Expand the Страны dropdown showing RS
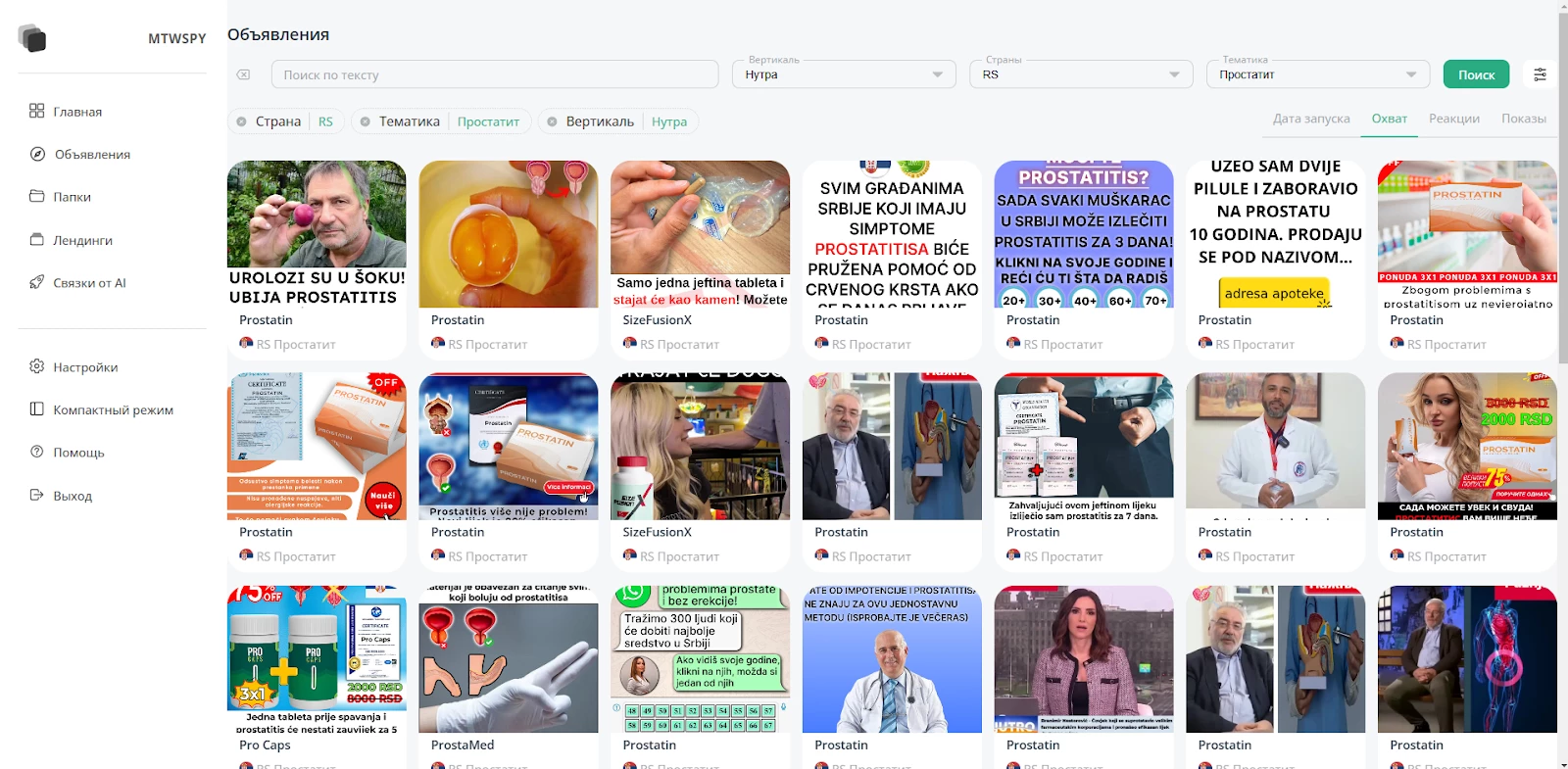1568x769 pixels. pos(1081,74)
